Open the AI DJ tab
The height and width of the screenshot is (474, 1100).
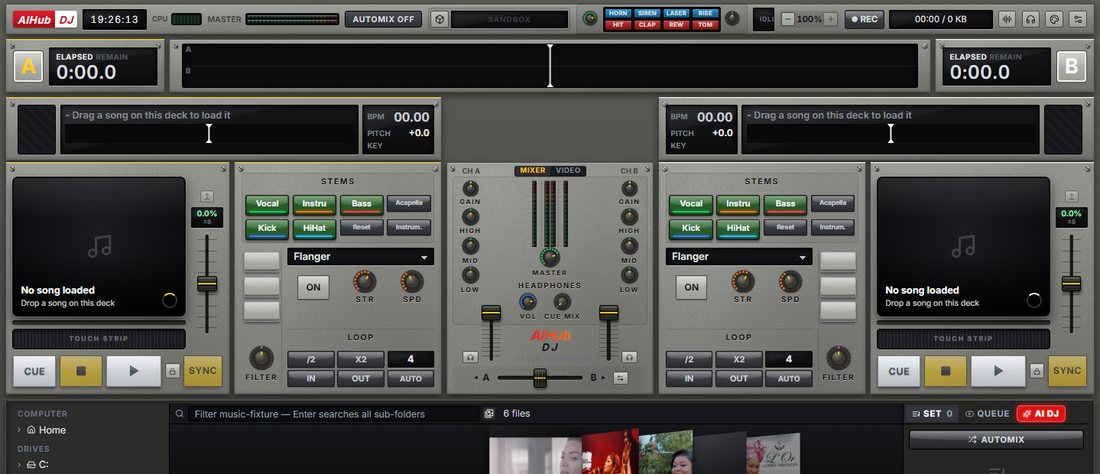tap(1041, 414)
